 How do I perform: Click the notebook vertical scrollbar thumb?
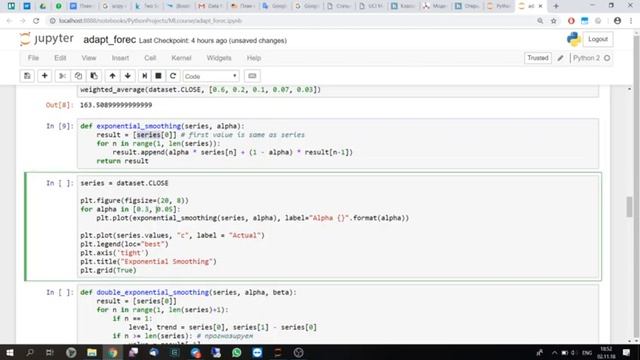[x=629, y=207]
